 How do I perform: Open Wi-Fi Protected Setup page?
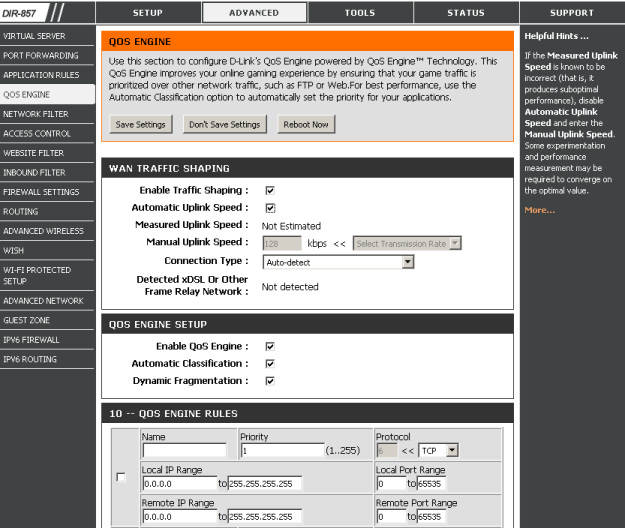[x=47, y=275]
